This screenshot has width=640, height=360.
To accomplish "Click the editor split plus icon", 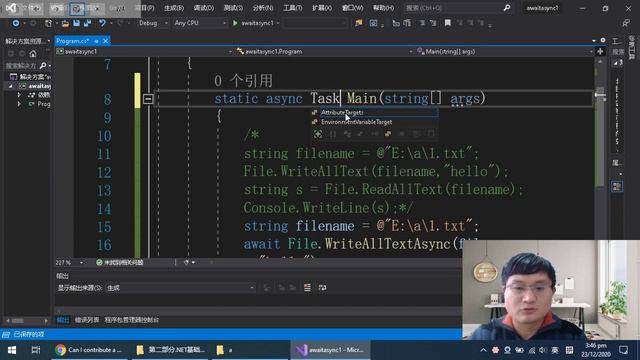I will click(x=600, y=51).
